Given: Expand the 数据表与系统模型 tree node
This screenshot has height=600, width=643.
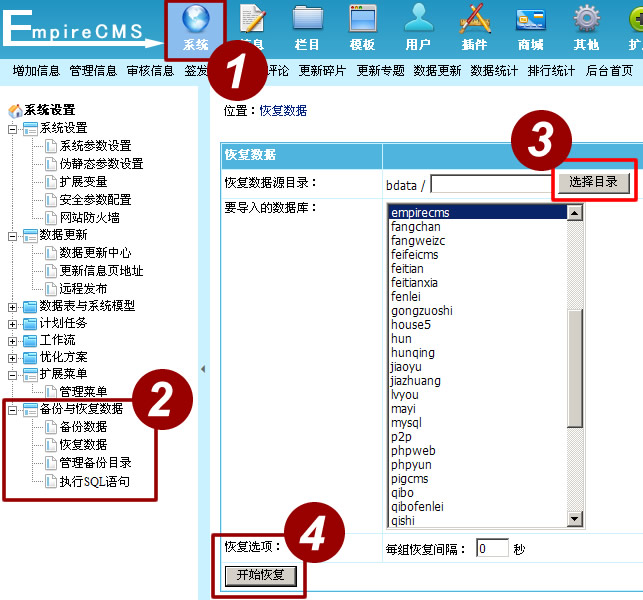Looking at the screenshot, I should point(13,307).
